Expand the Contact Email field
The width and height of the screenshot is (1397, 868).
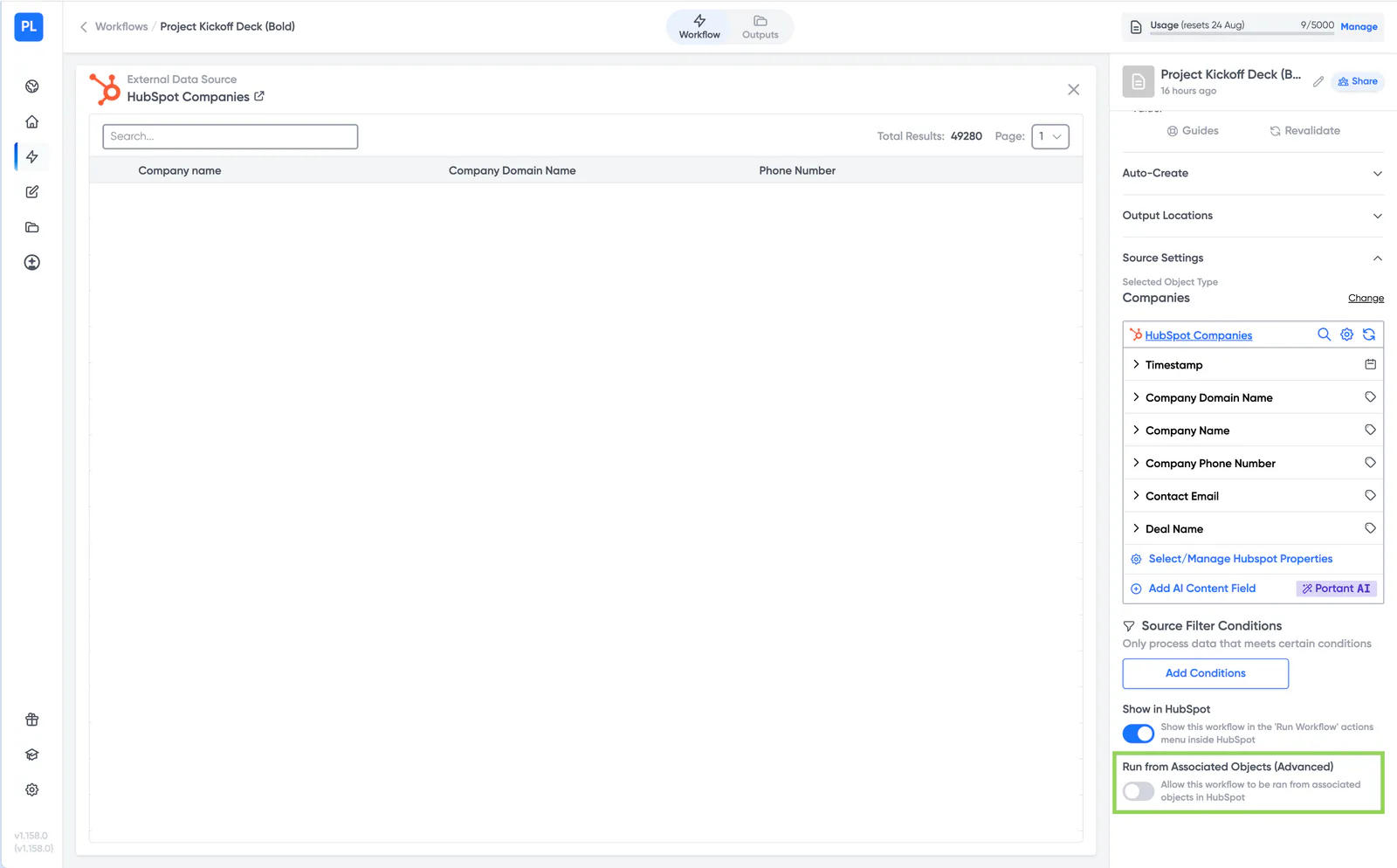(x=1136, y=495)
